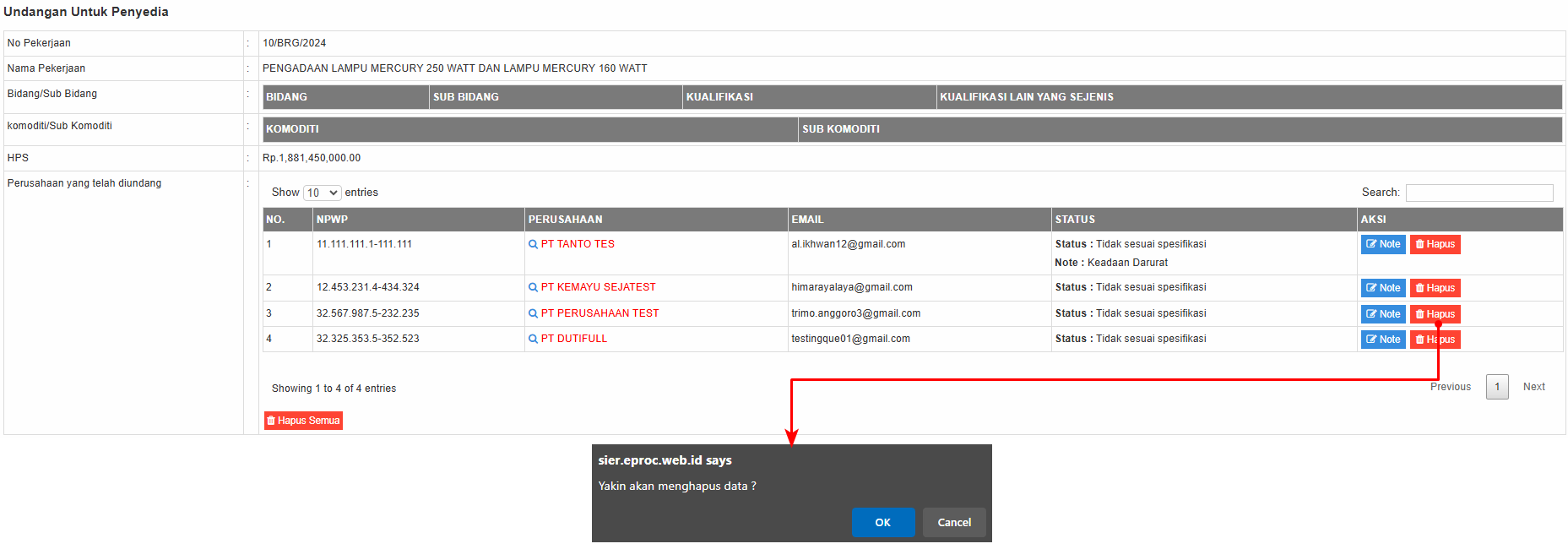The height and width of the screenshot is (560, 1568).
Task: Confirm deletion with OK button
Action: coord(882,522)
